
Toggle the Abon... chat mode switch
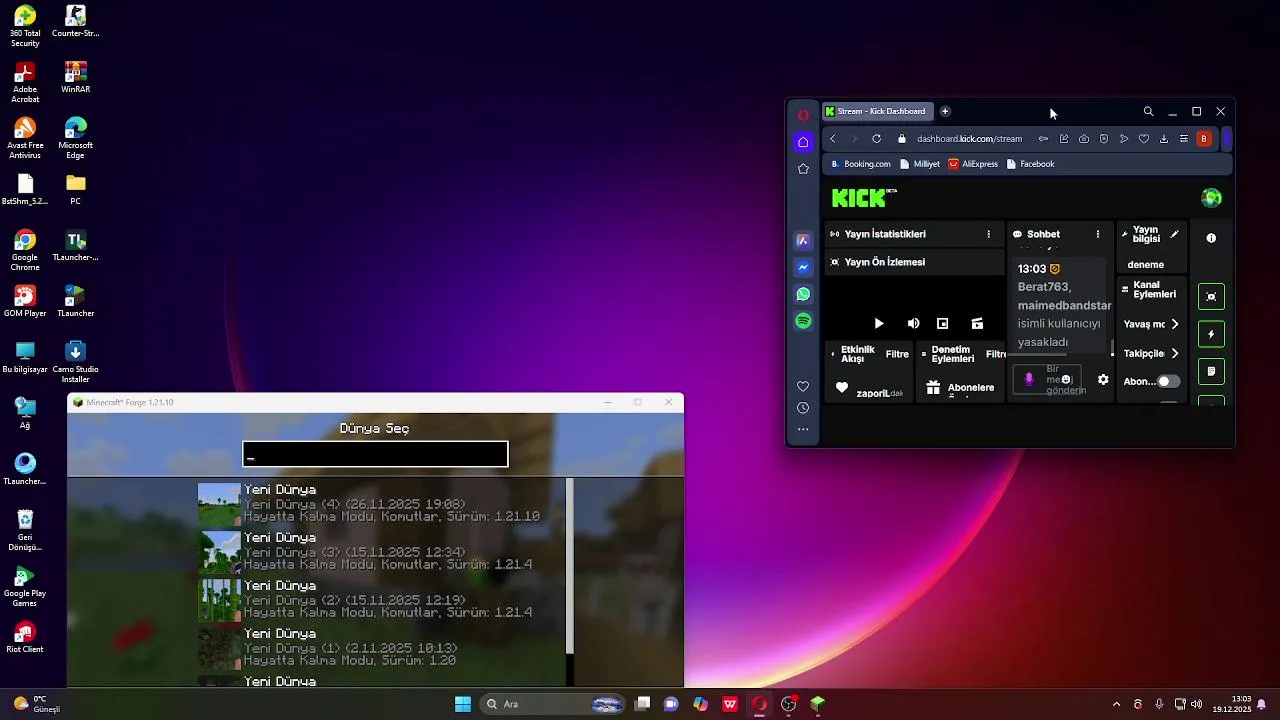1168,381
